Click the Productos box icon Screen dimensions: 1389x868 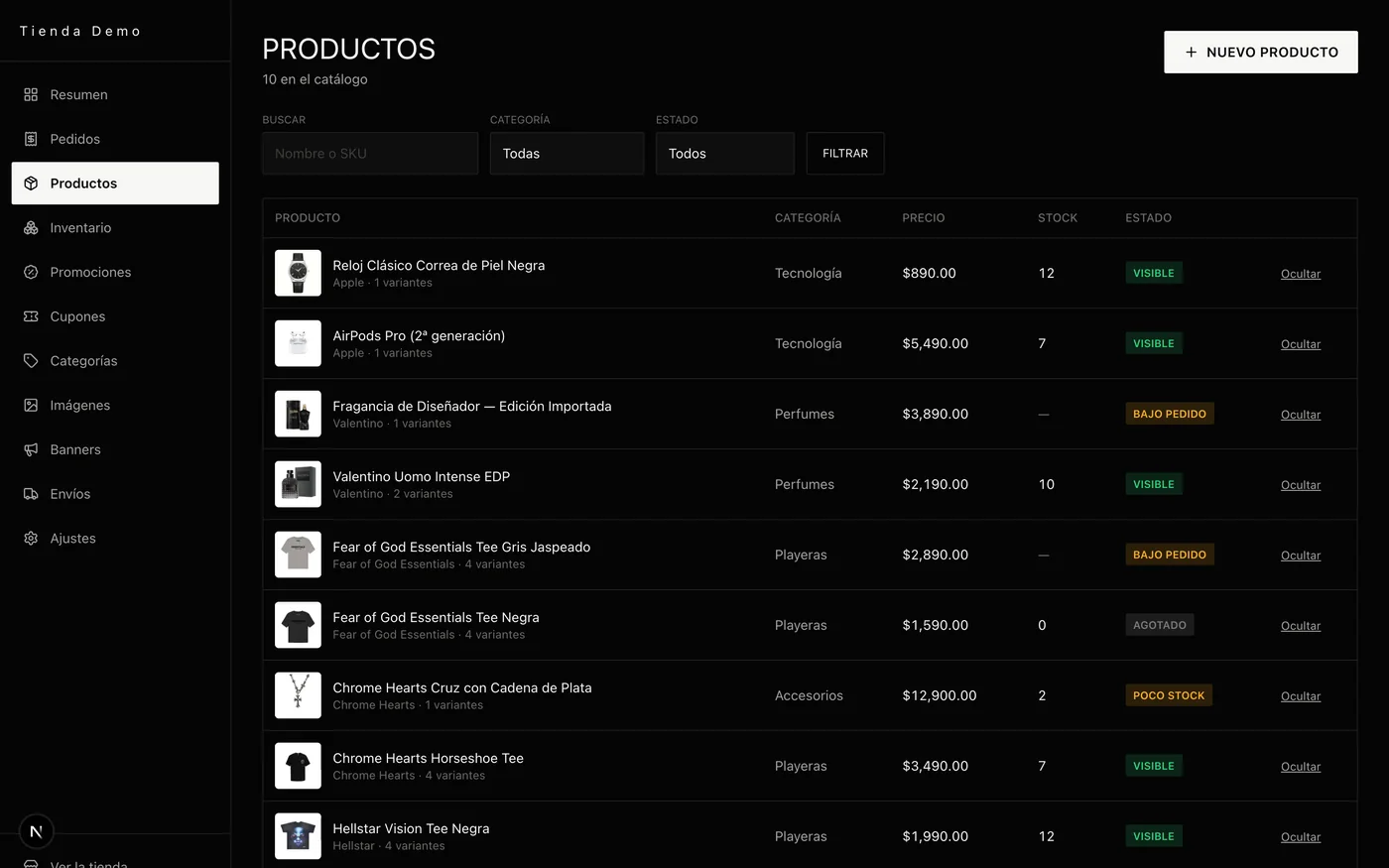pos(31,184)
